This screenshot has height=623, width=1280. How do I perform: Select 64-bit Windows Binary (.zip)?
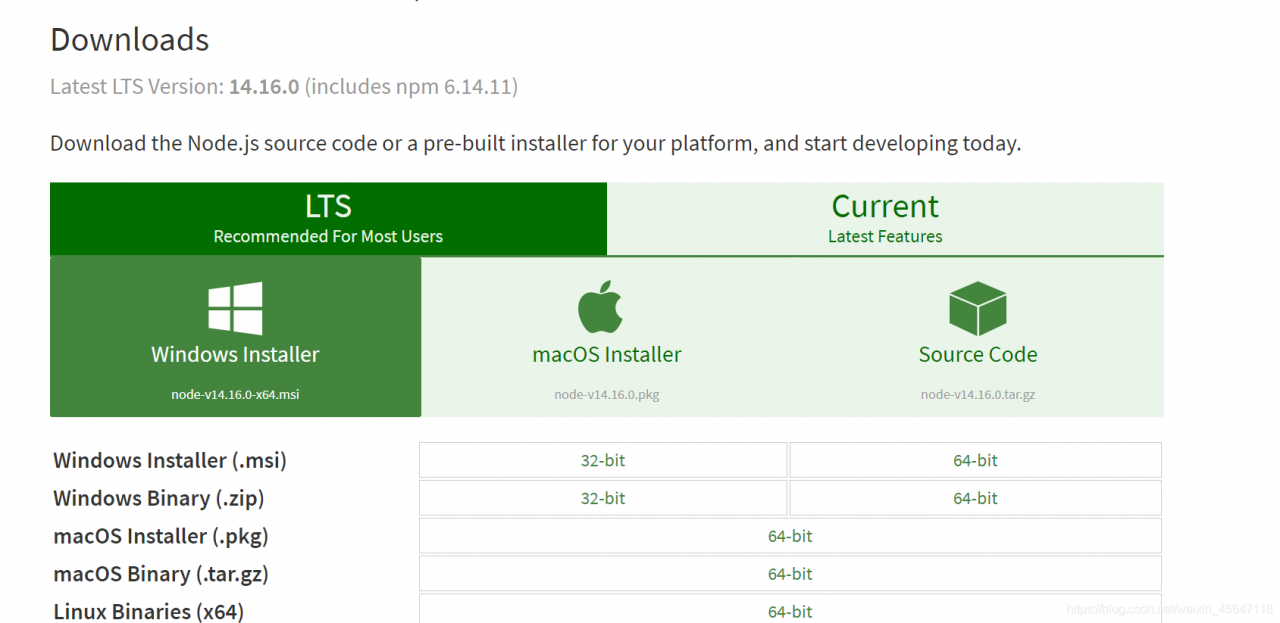(975, 498)
